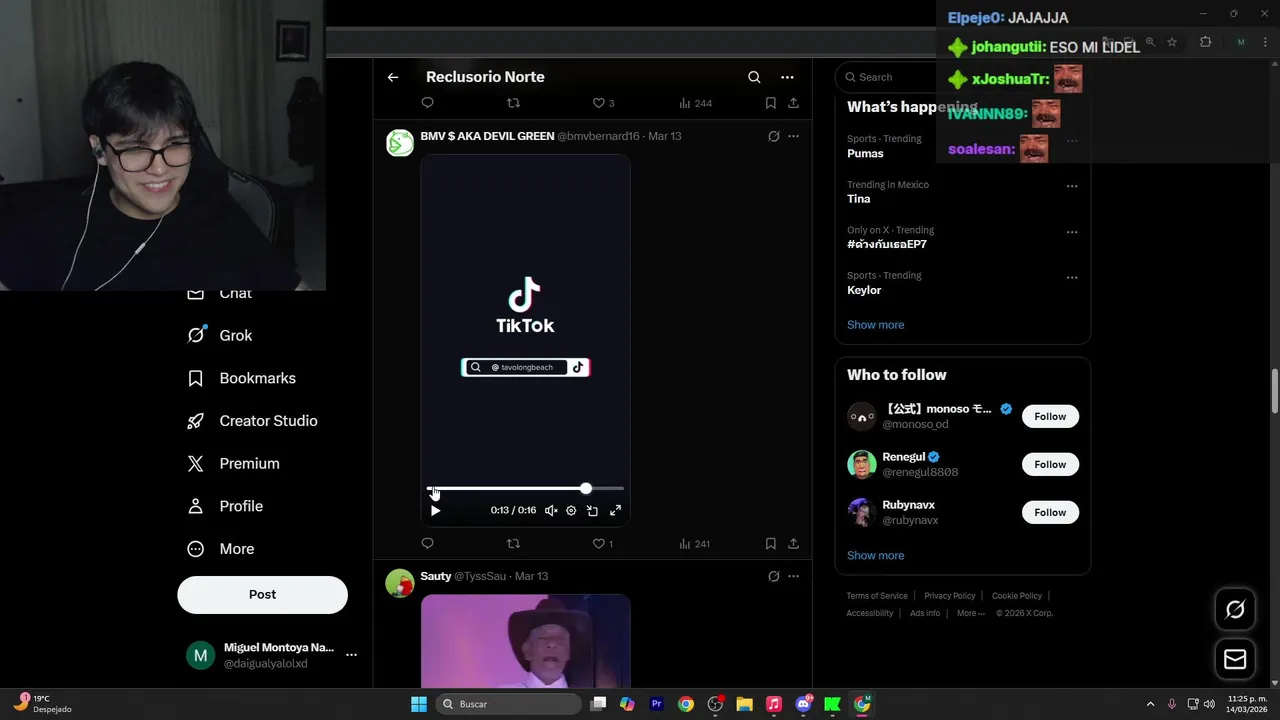Unmute the video sound
Image resolution: width=1280 pixels, height=720 pixels.
pos(551,510)
